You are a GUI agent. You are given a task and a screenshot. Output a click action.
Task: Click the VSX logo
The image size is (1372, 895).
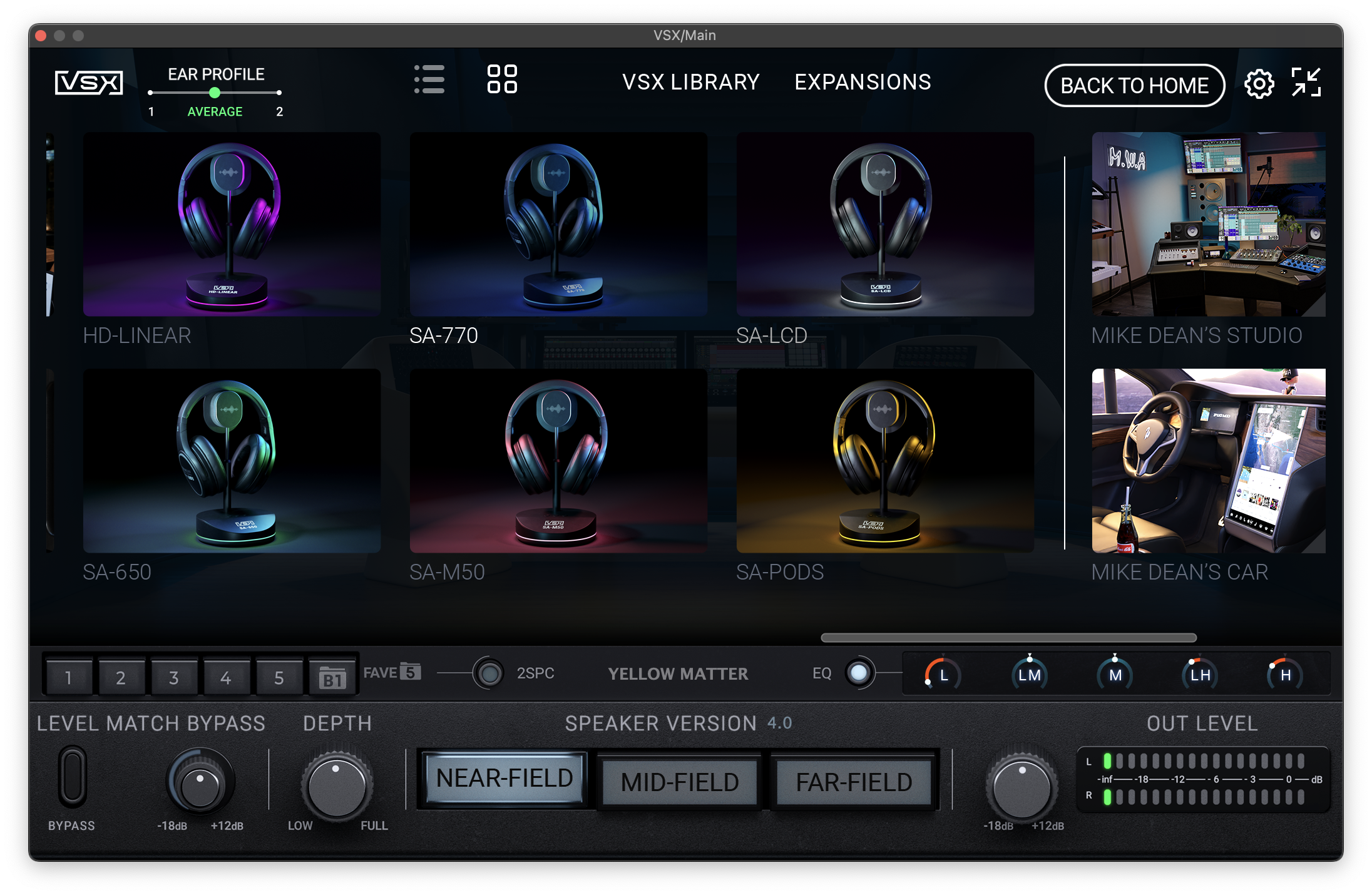coord(88,83)
